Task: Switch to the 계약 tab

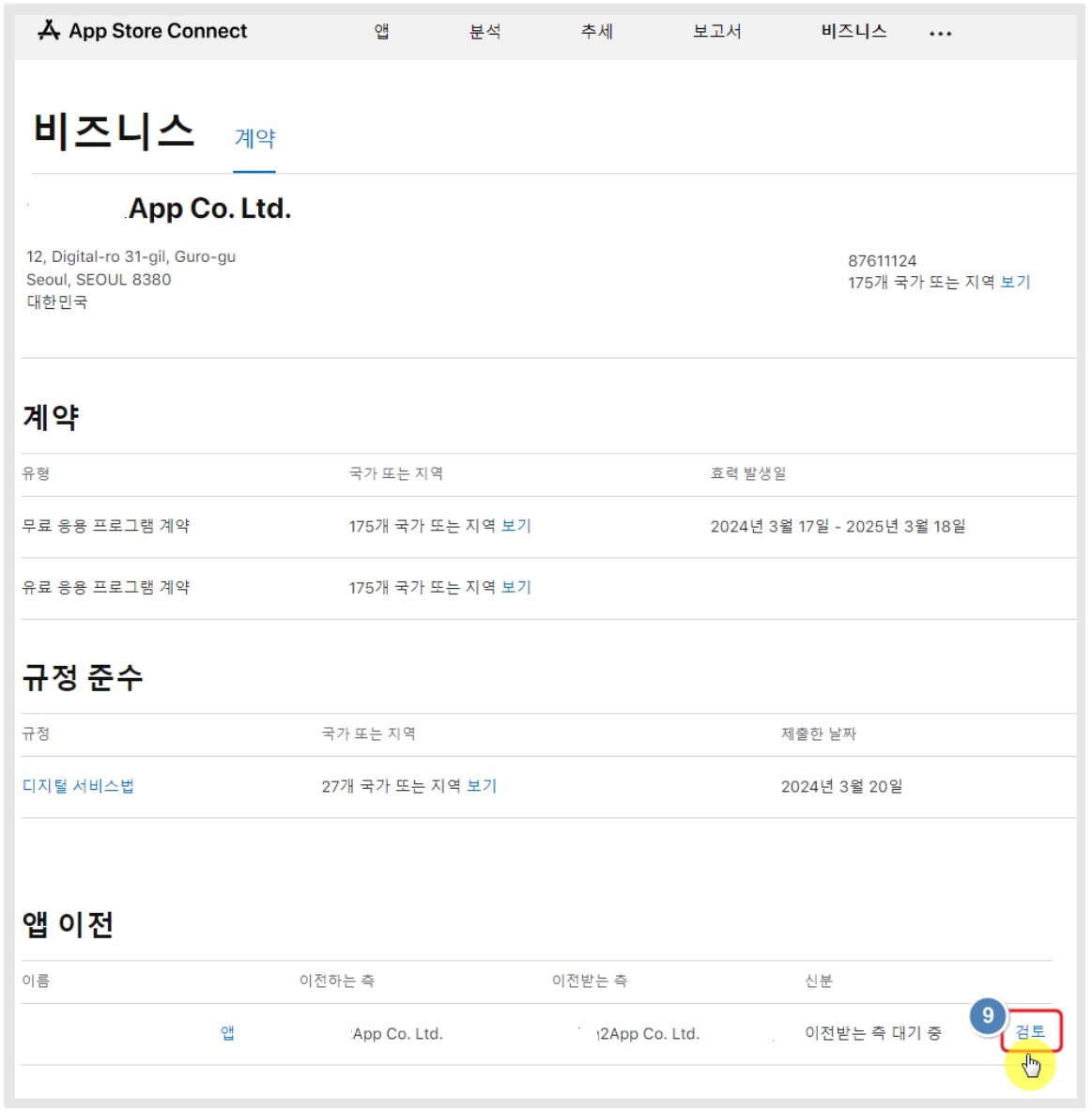Action: pos(254,137)
